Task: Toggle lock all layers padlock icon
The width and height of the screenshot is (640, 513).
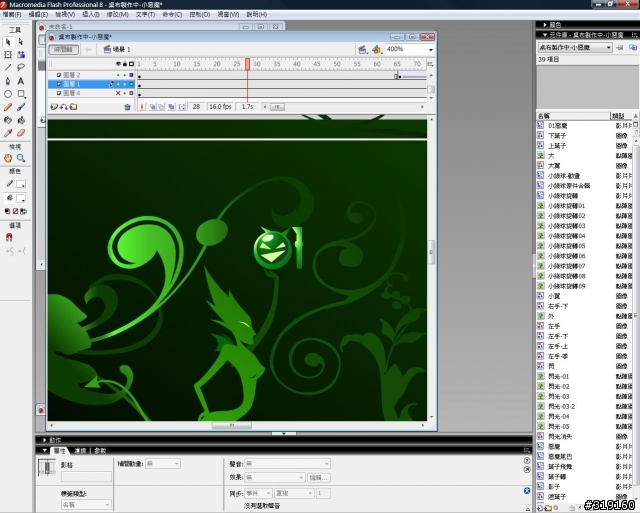Action: point(124,64)
